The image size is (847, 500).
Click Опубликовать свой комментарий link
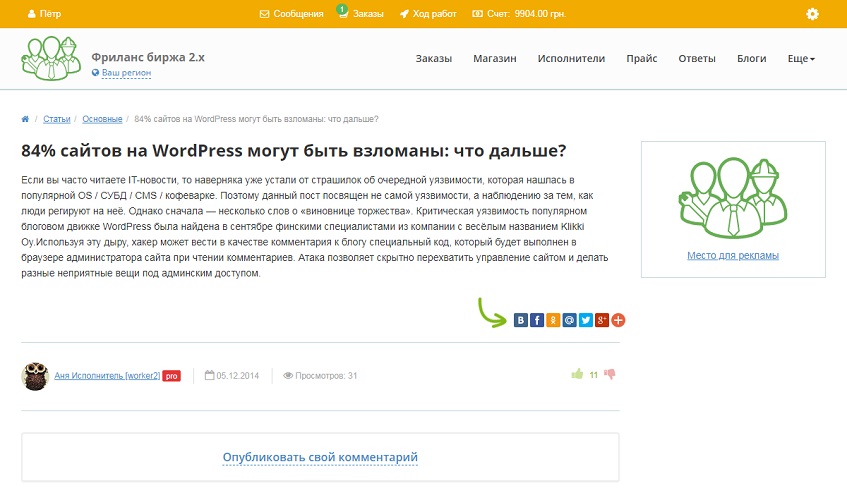pos(320,457)
